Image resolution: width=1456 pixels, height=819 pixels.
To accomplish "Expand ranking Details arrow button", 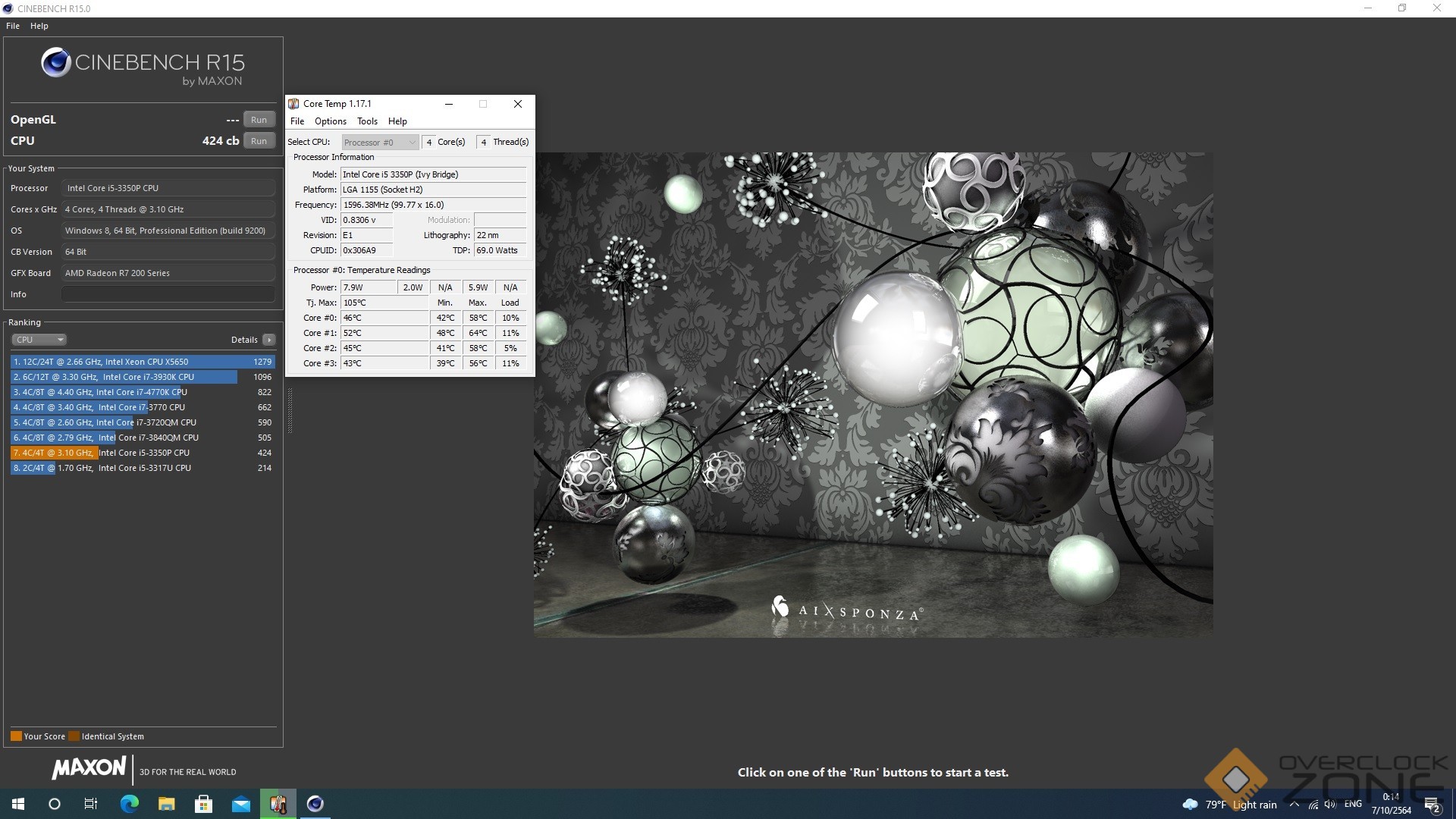I will 268,340.
